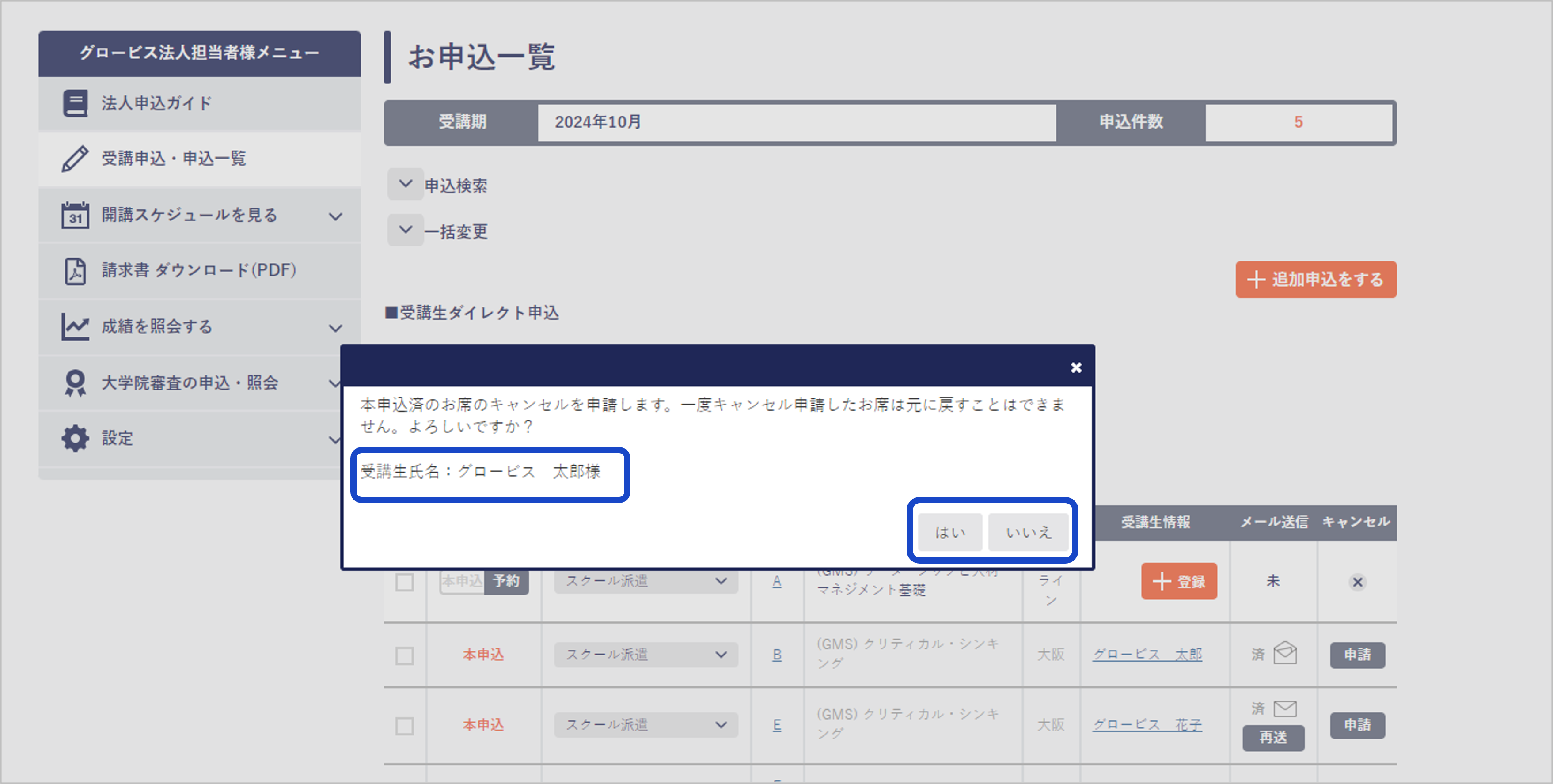
Task: Expand the 申込検索 section
Action: (x=405, y=184)
